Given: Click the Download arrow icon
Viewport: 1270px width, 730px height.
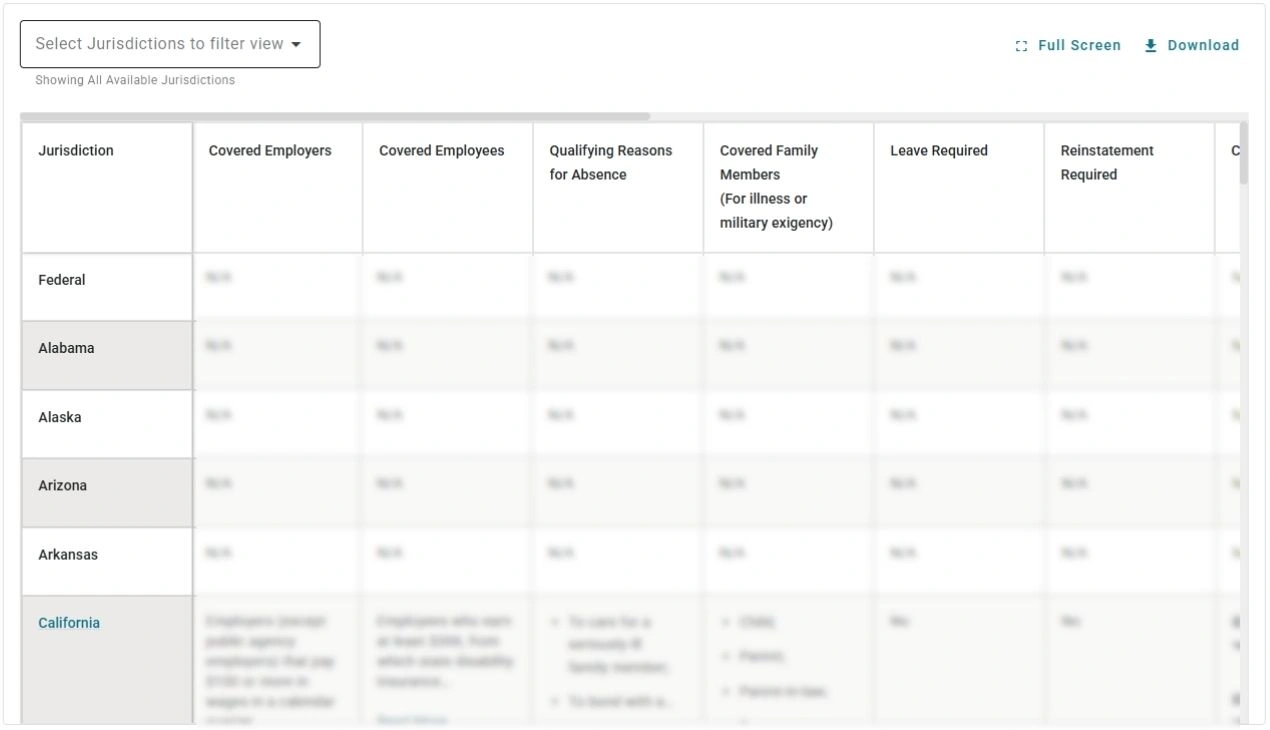Looking at the screenshot, I should coord(1150,45).
